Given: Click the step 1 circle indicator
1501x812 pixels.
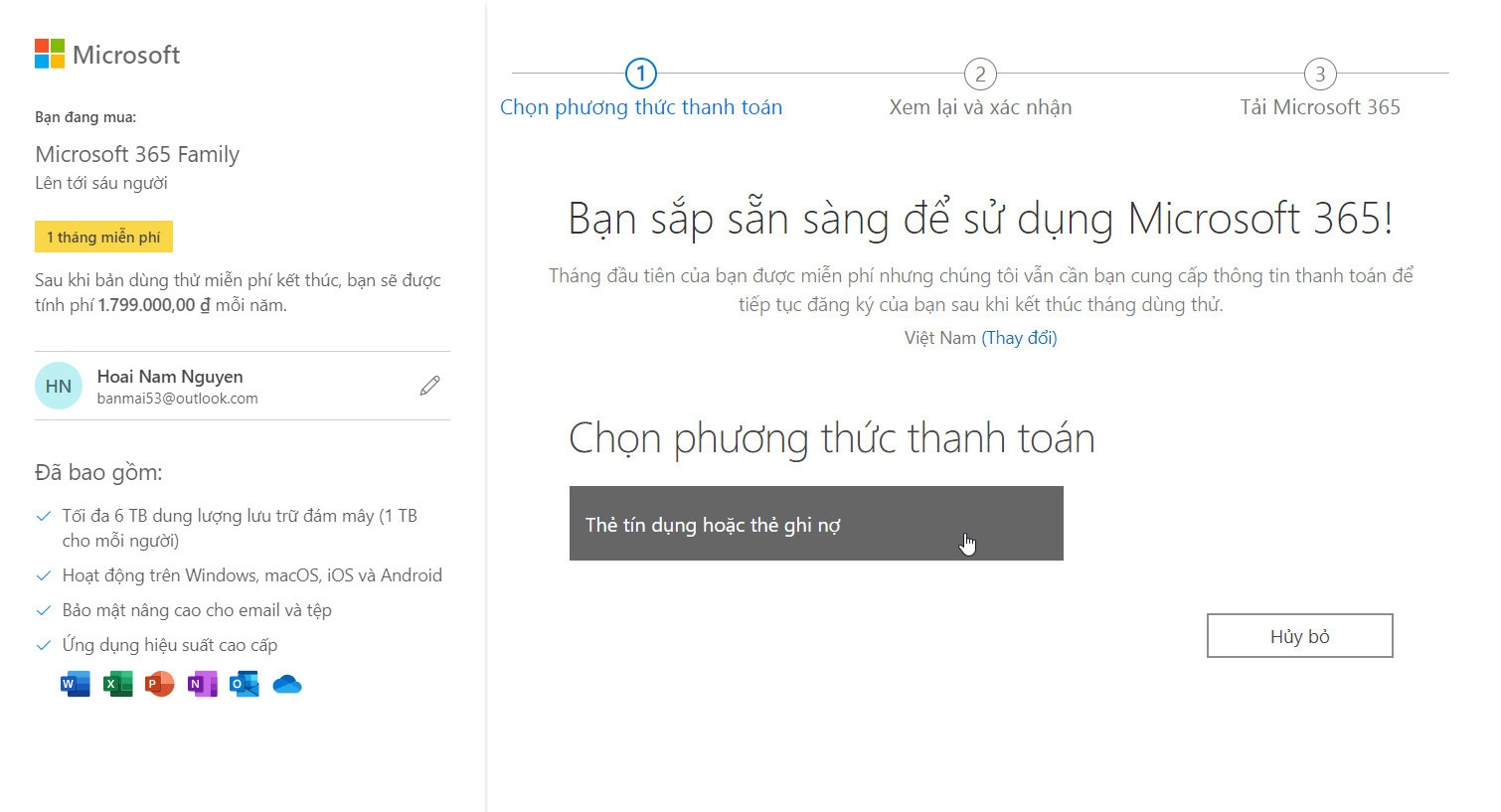Looking at the screenshot, I should point(641,74).
